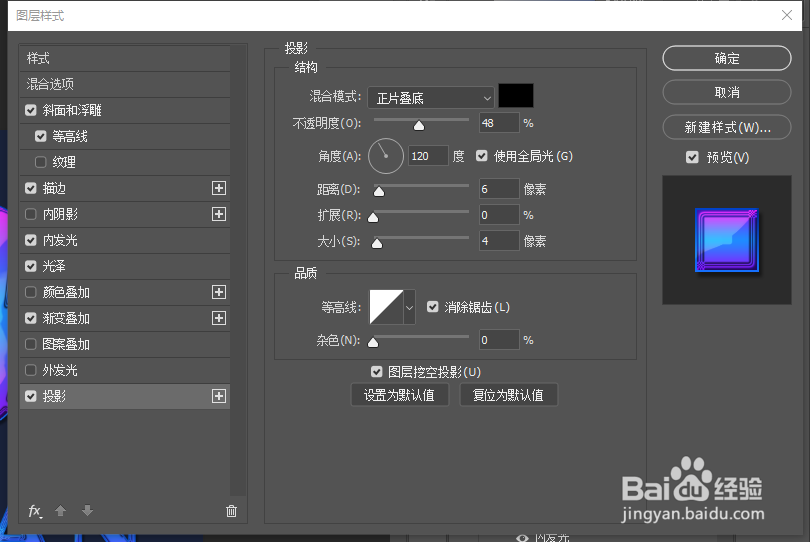Click the 距离 field showing 6
The height and width of the screenshot is (542, 810).
click(x=499, y=189)
